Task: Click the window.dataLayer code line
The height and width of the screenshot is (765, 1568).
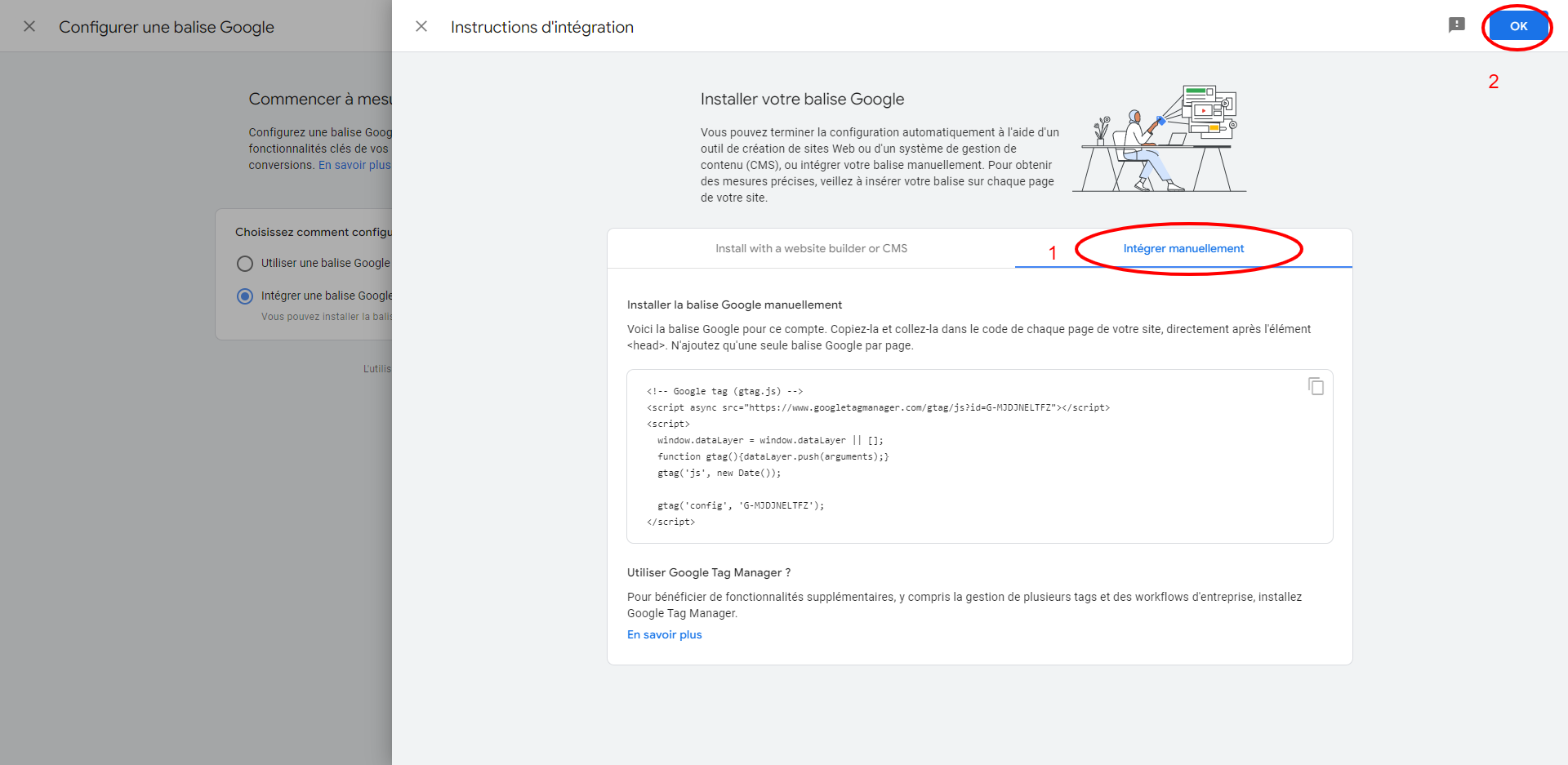Action: (x=769, y=440)
